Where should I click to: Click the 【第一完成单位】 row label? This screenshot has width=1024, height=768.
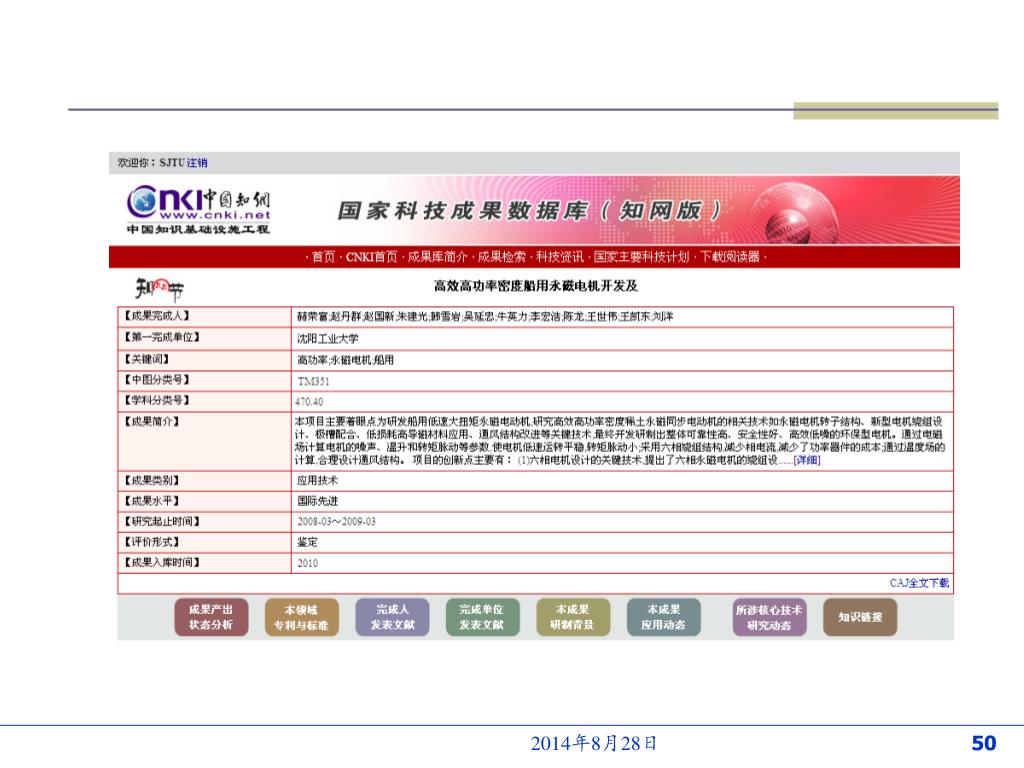coord(161,338)
